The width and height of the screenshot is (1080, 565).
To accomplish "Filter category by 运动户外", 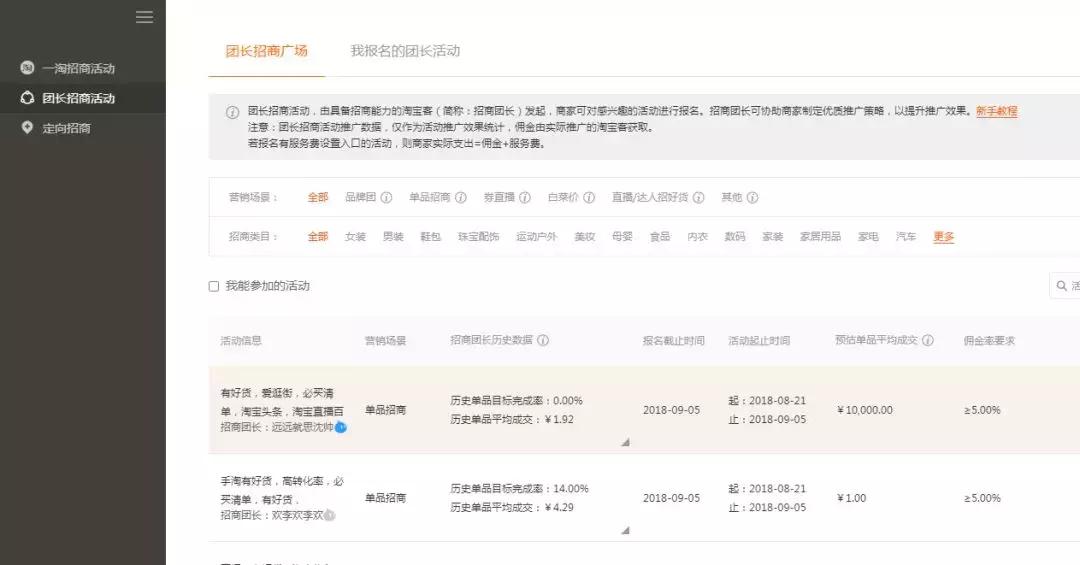I will pos(537,237).
